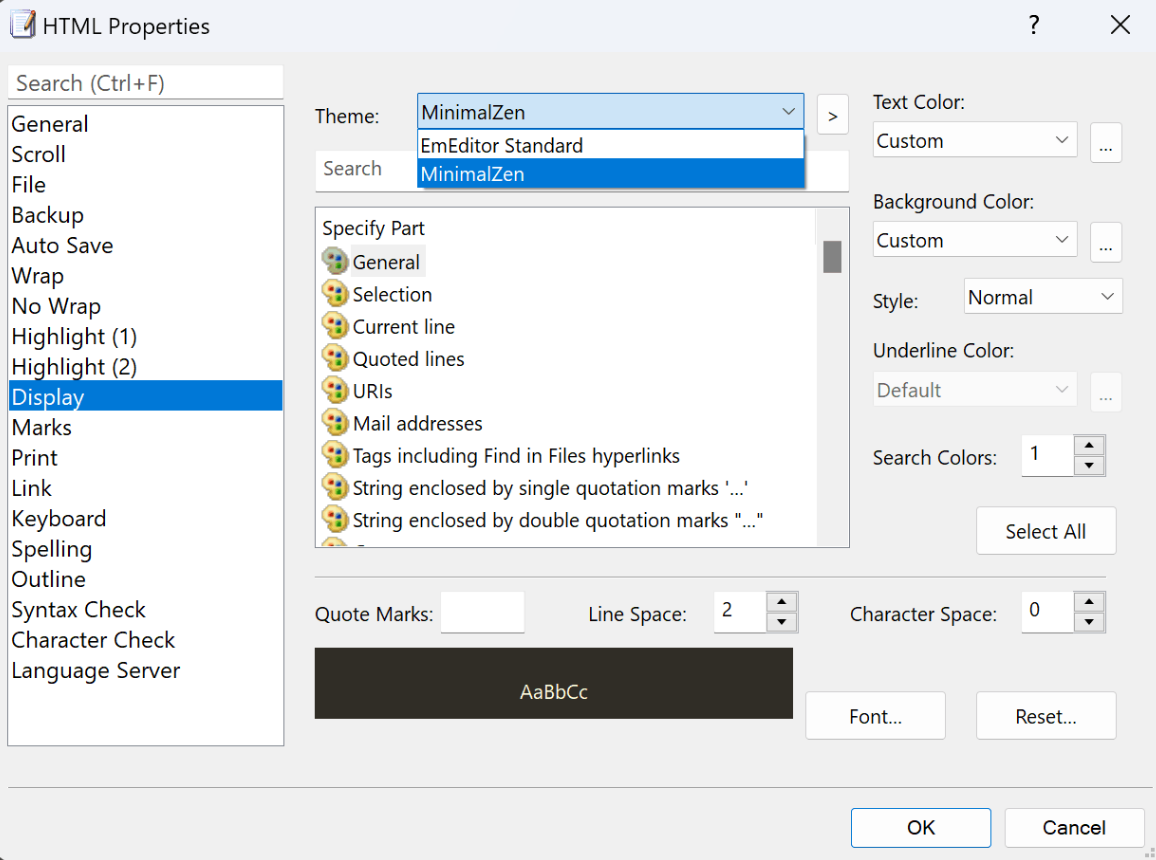Click the help question mark in title bar
This screenshot has height=860, width=1156.
point(1034,25)
